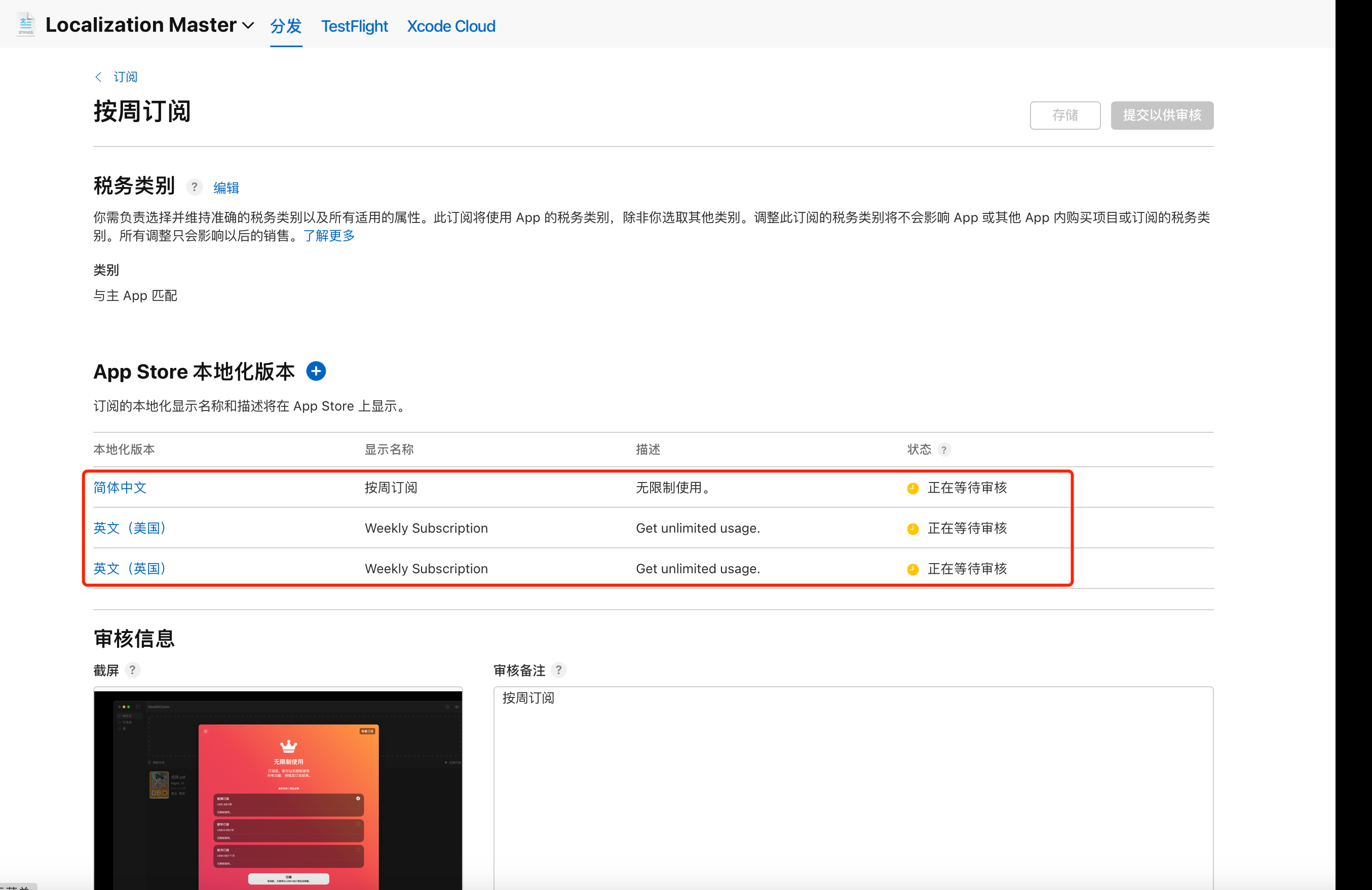Click the 提交以供审核 submit button
Image resolution: width=1372 pixels, height=890 pixels.
(x=1161, y=115)
